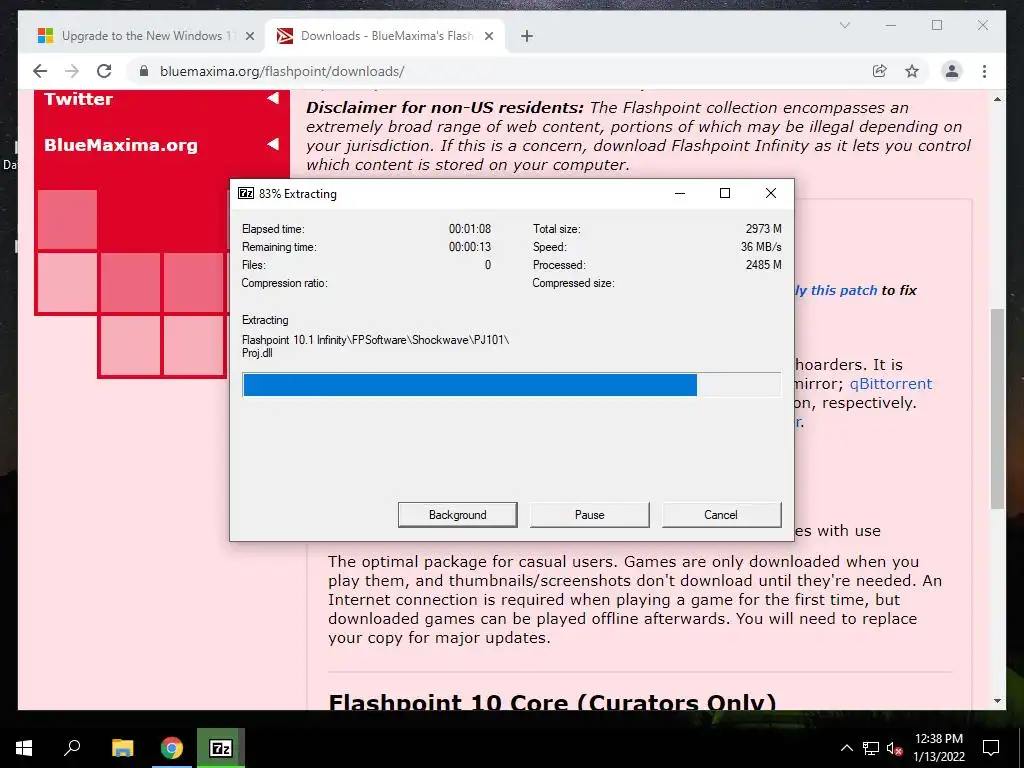Image resolution: width=1024 pixels, height=768 pixels.
Task: Bookmark this page with the star icon
Action: [912, 71]
